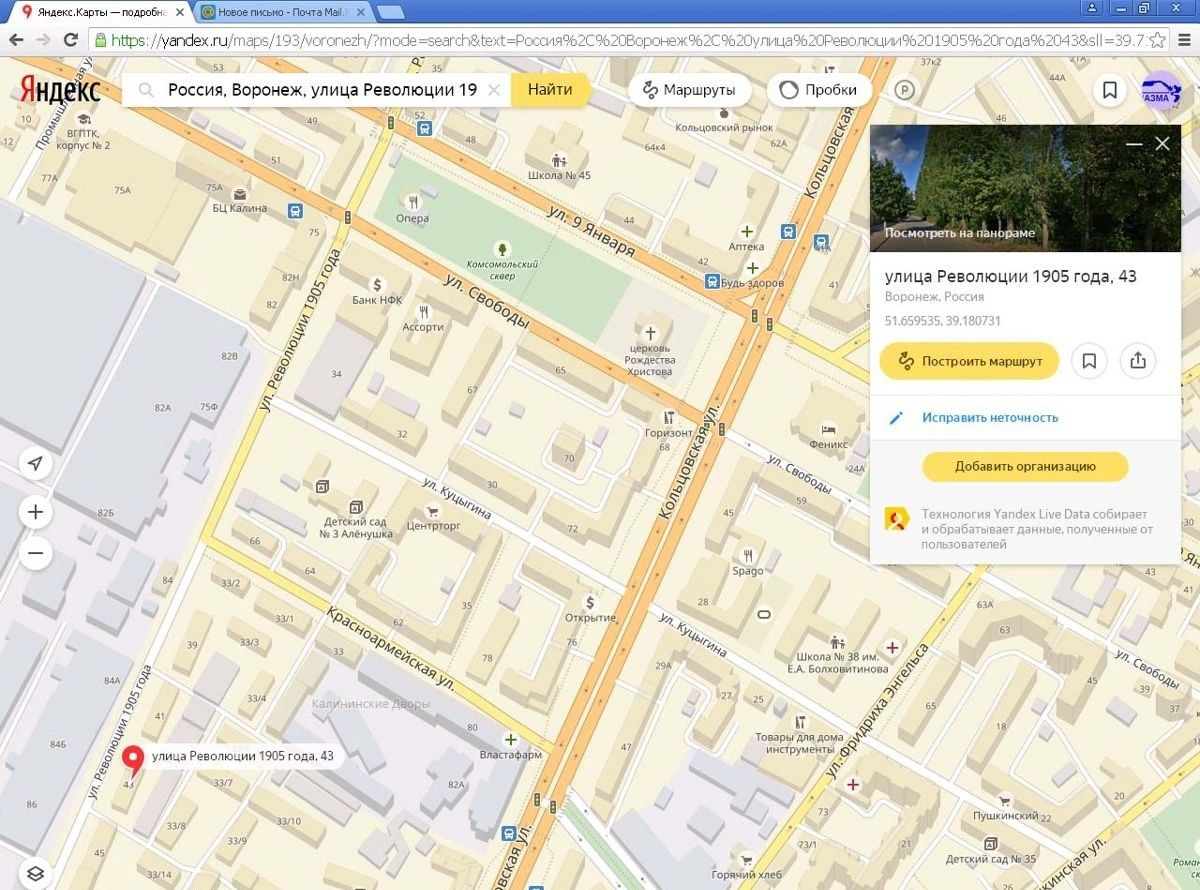The height and width of the screenshot is (890, 1200).
Task: Click bookmark star in address bar
Action: [1157, 40]
